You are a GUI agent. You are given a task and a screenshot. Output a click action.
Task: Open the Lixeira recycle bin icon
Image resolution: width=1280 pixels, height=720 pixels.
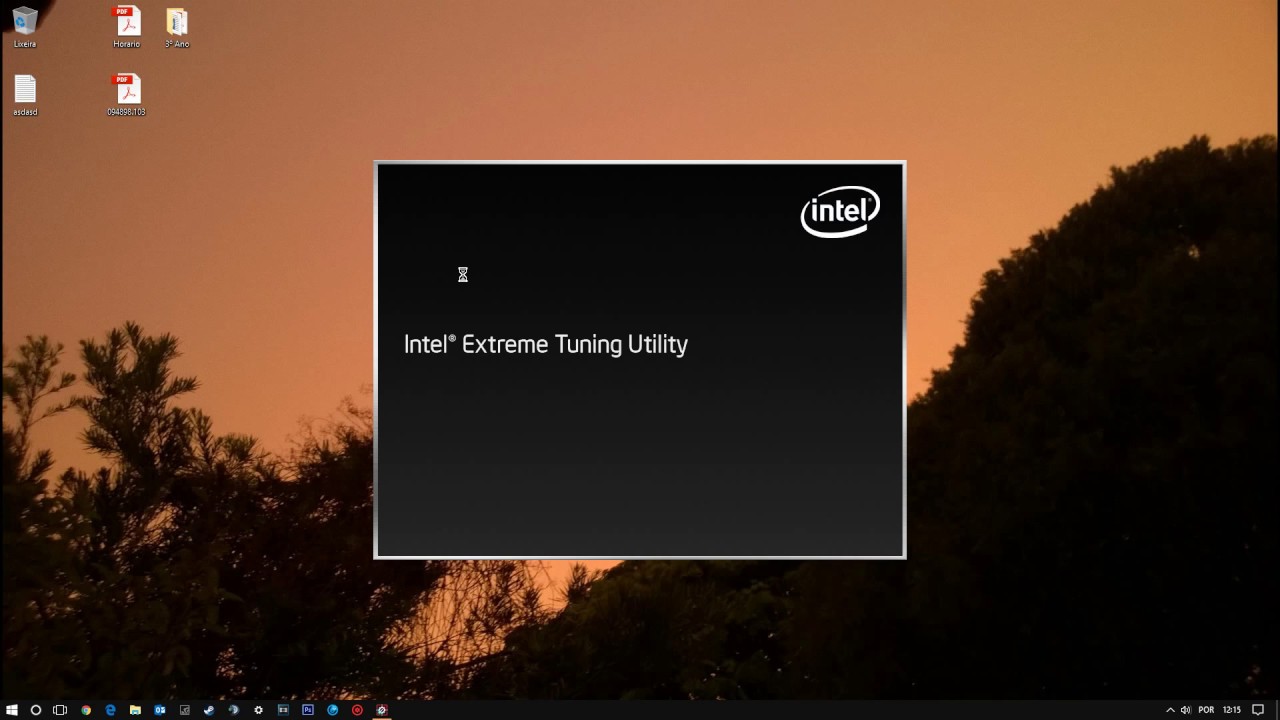click(x=25, y=26)
